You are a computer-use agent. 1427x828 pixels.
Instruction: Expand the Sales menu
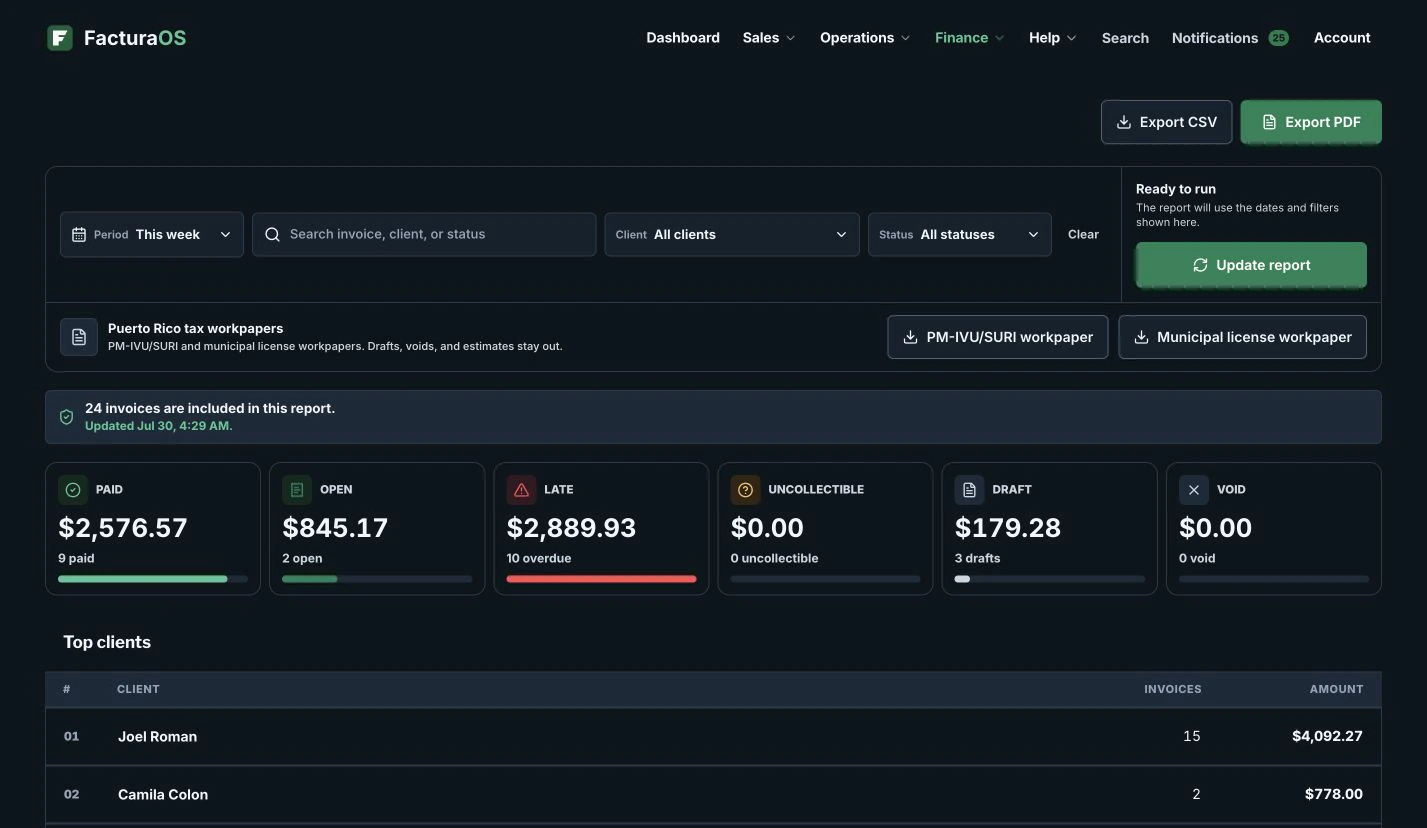(769, 38)
